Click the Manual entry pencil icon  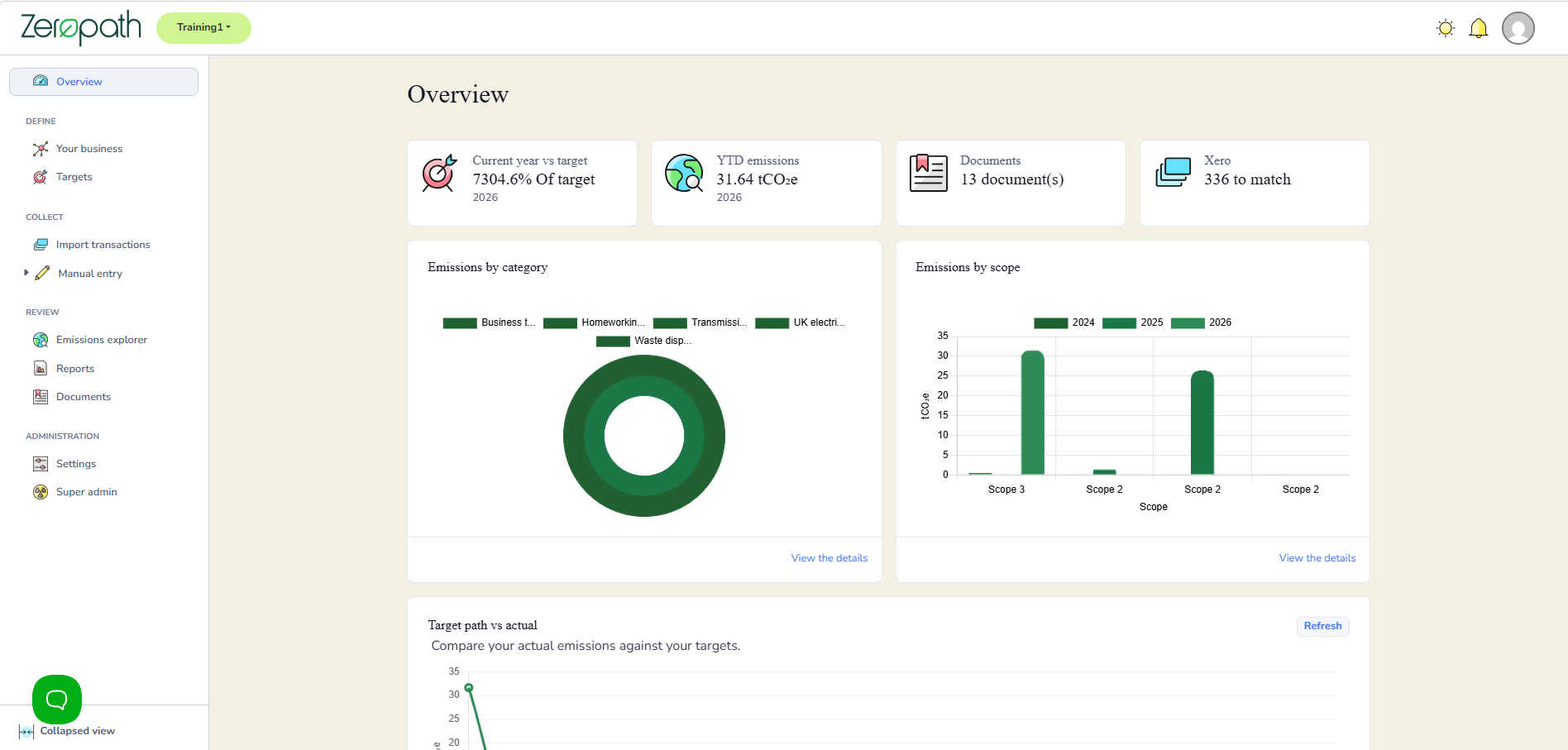click(x=42, y=273)
